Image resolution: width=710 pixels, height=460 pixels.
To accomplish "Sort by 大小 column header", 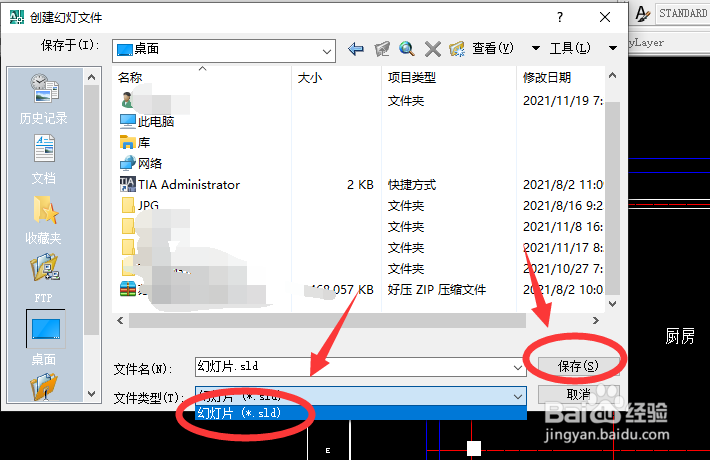I will [337, 77].
